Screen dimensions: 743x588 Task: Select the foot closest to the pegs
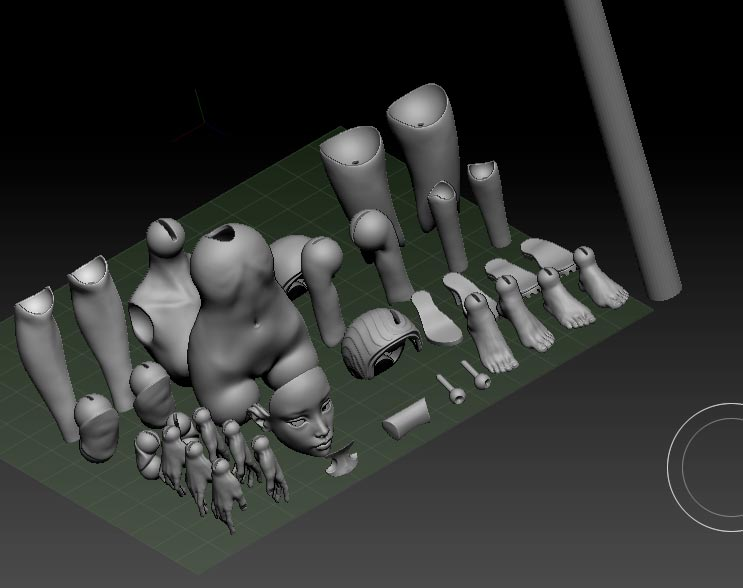491,334
